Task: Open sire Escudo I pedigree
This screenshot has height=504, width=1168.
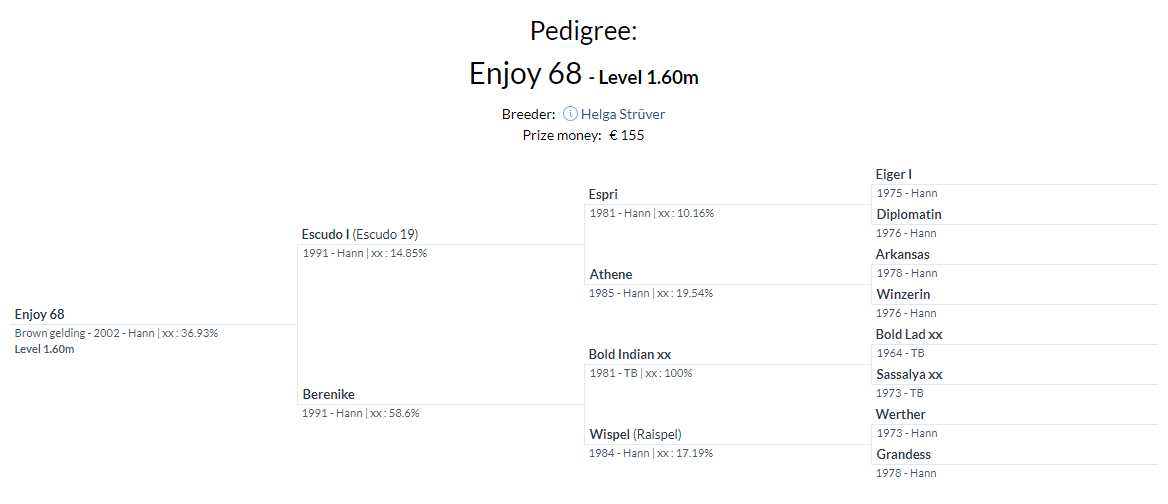Action: tap(326, 234)
